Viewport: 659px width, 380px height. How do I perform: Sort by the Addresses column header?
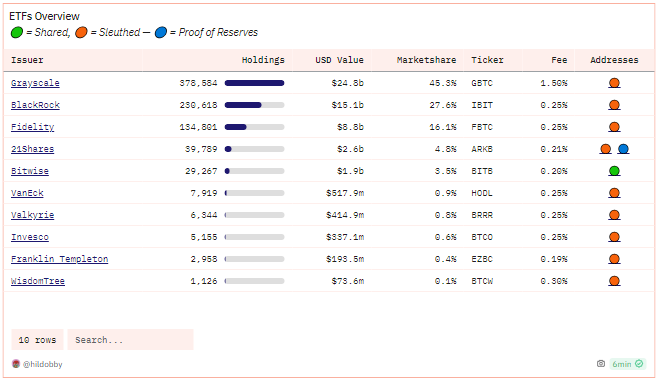[614, 60]
